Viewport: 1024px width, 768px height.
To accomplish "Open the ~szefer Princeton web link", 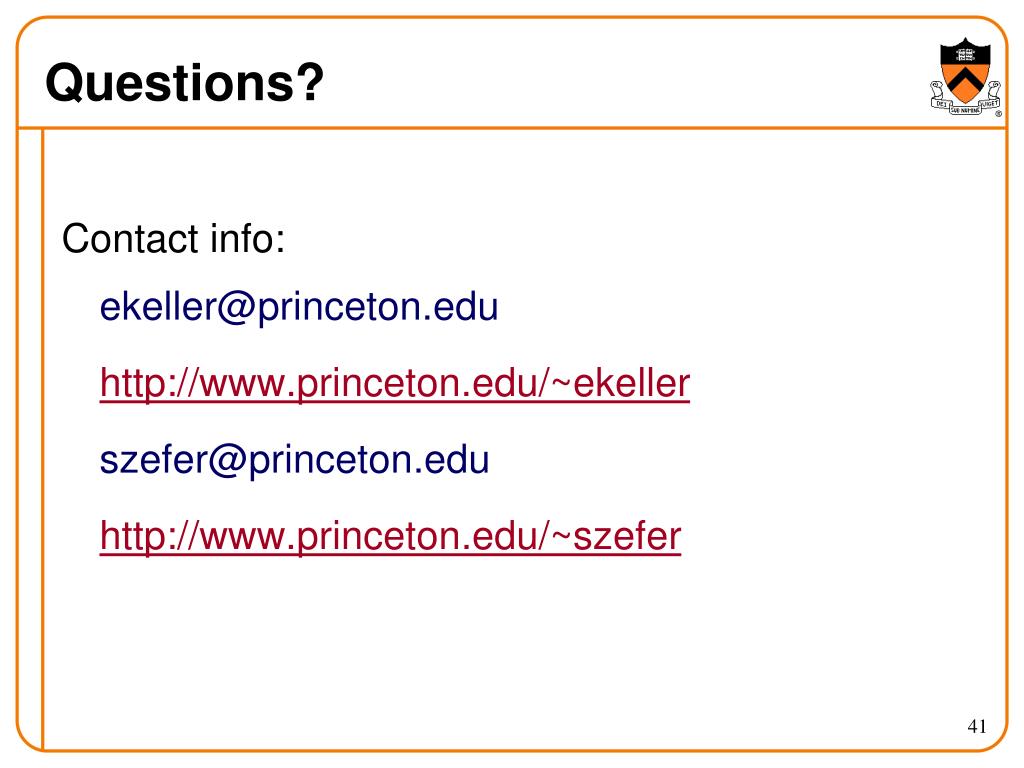I will coord(390,537).
